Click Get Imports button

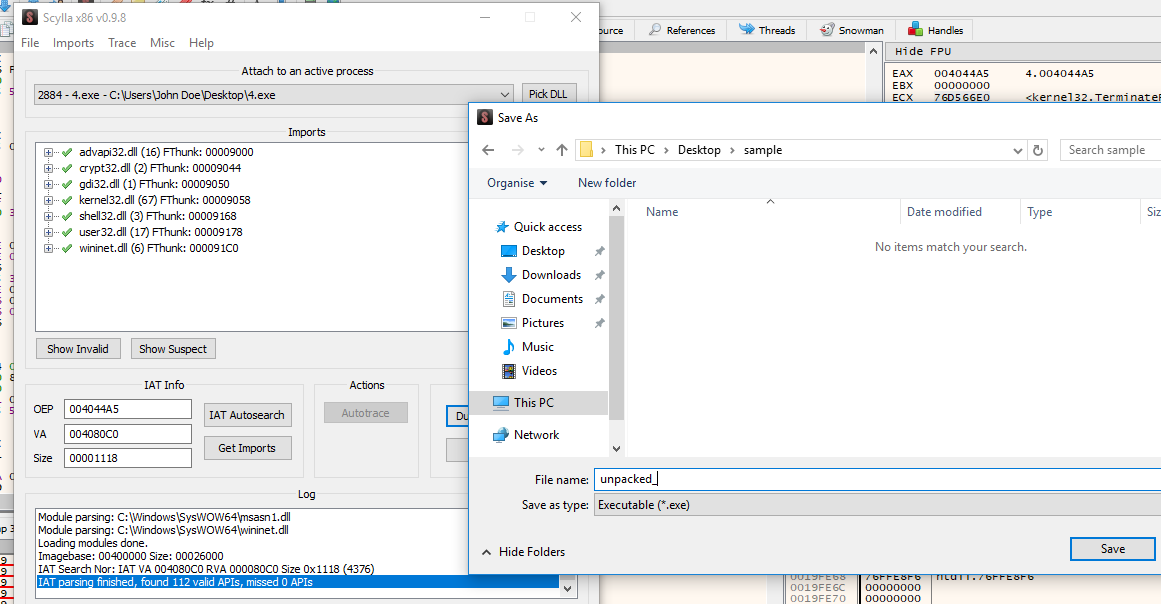tap(247, 448)
